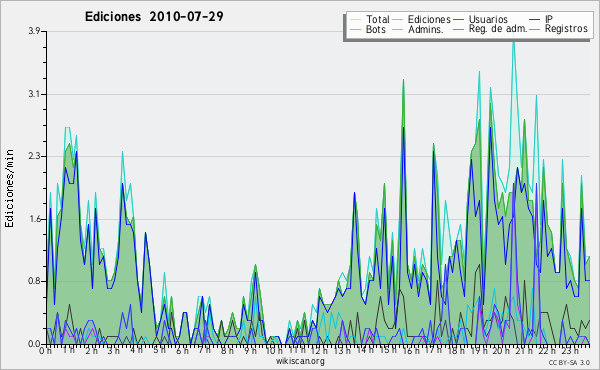Click the cyan line swatch beside Admins.
Screen dimensions: 600x370
[398, 29]
